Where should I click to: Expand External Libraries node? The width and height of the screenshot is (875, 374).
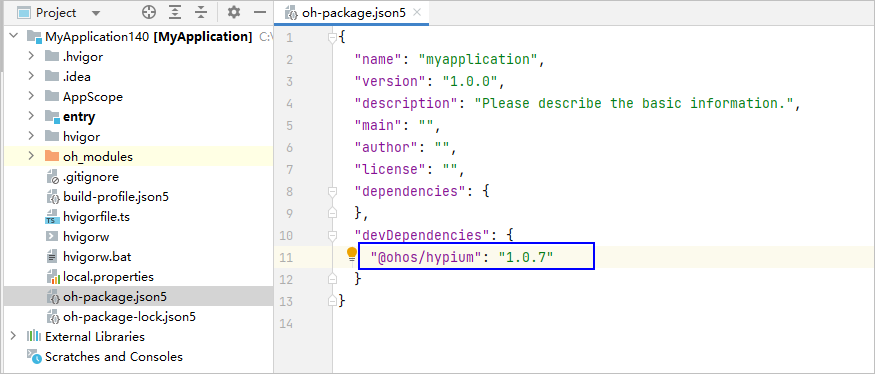coord(14,336)
